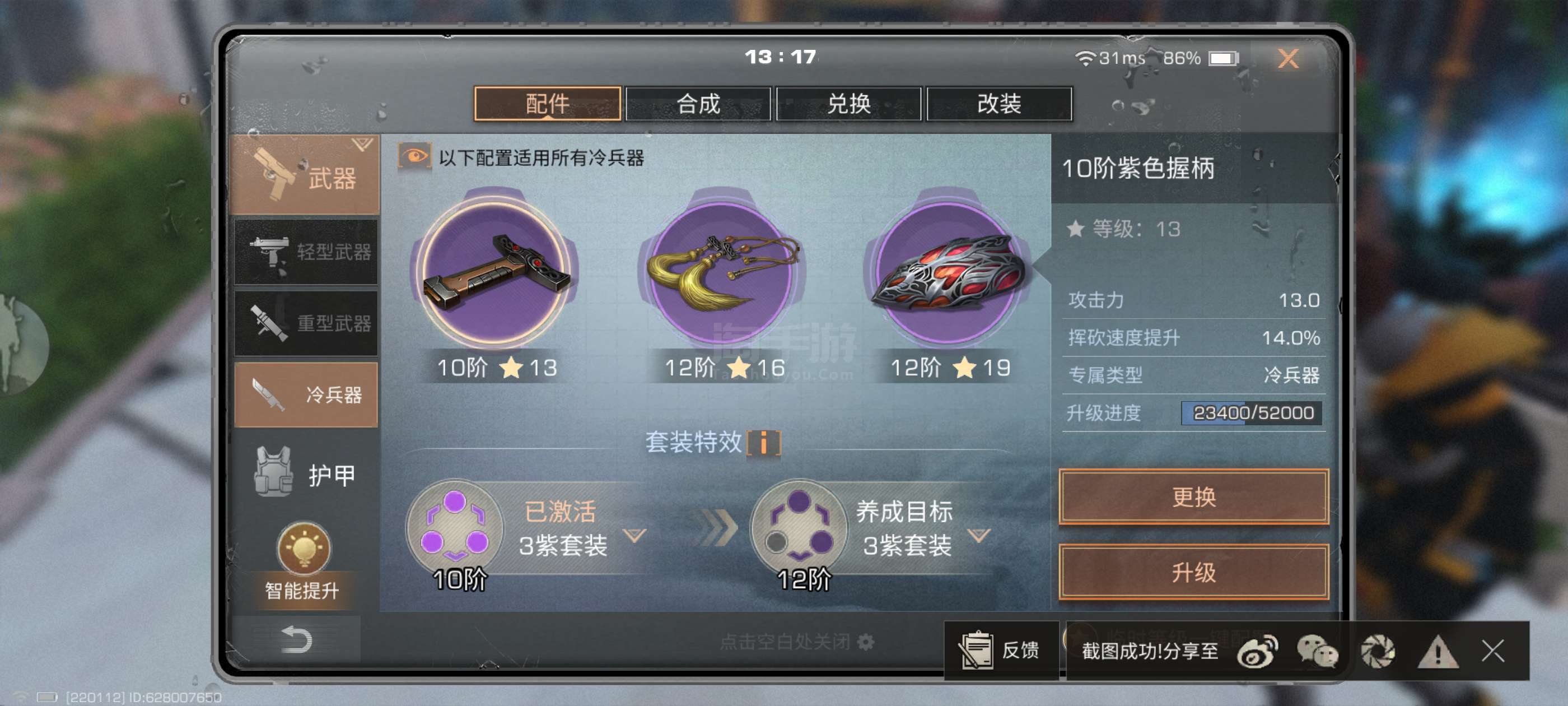Click the 升级进度 progress bar
The height and width of the screenshot is (706, 1568).
click(x=1252, y=413)
